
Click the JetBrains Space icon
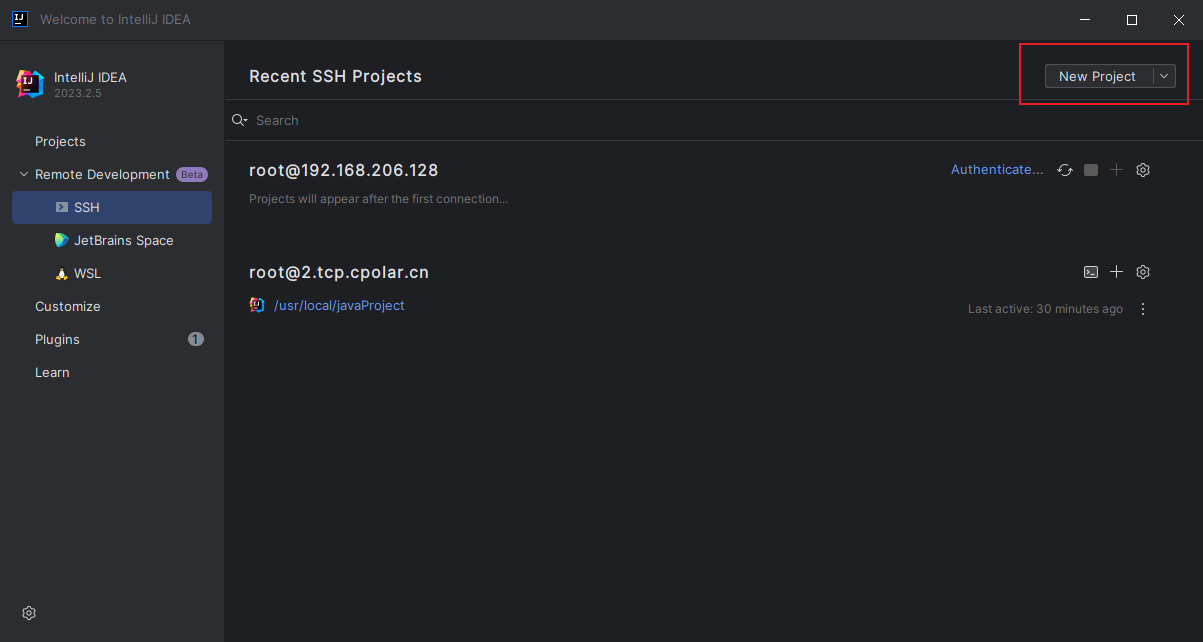point(62,240)
